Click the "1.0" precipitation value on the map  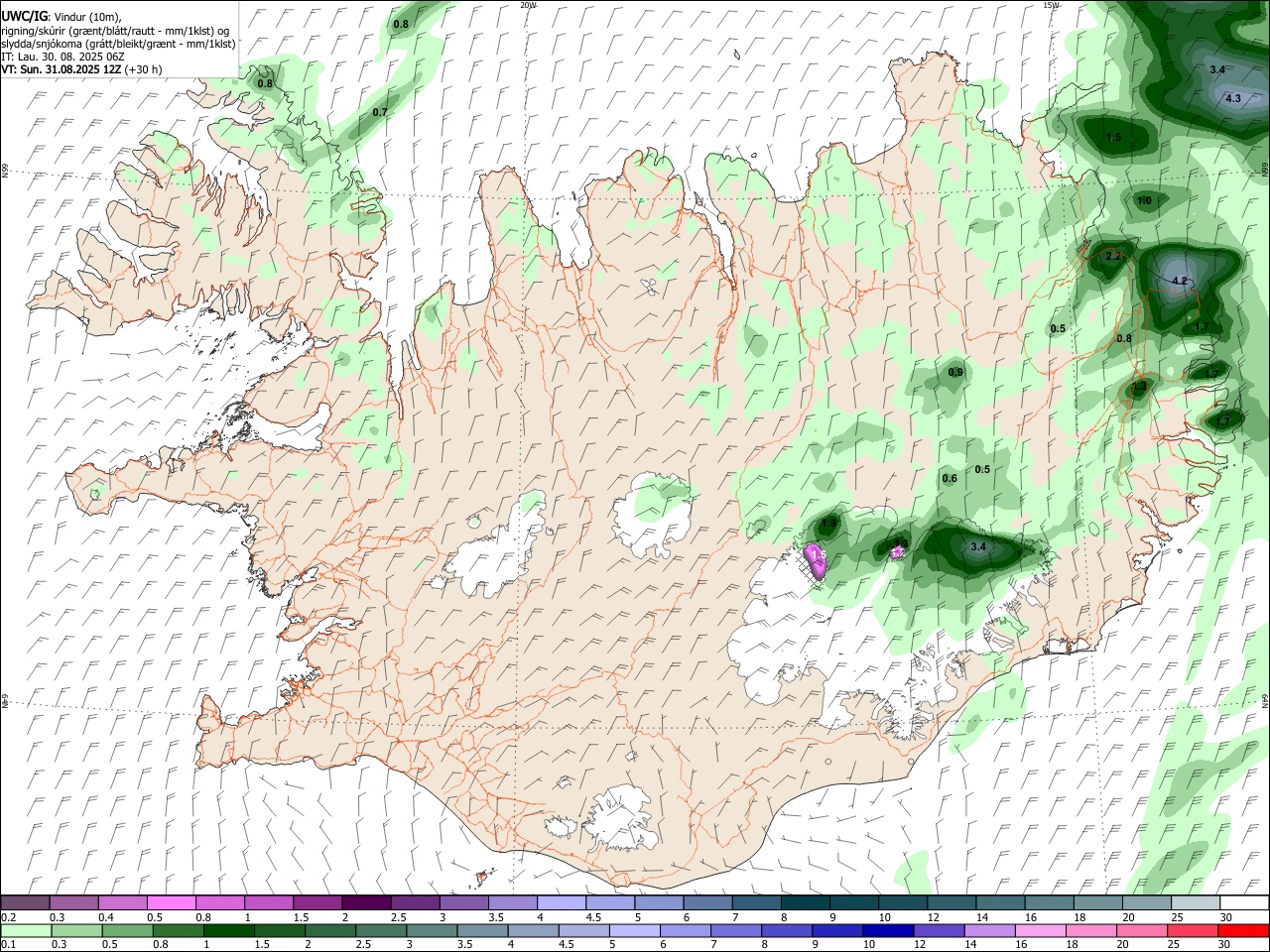[1144, 200]
